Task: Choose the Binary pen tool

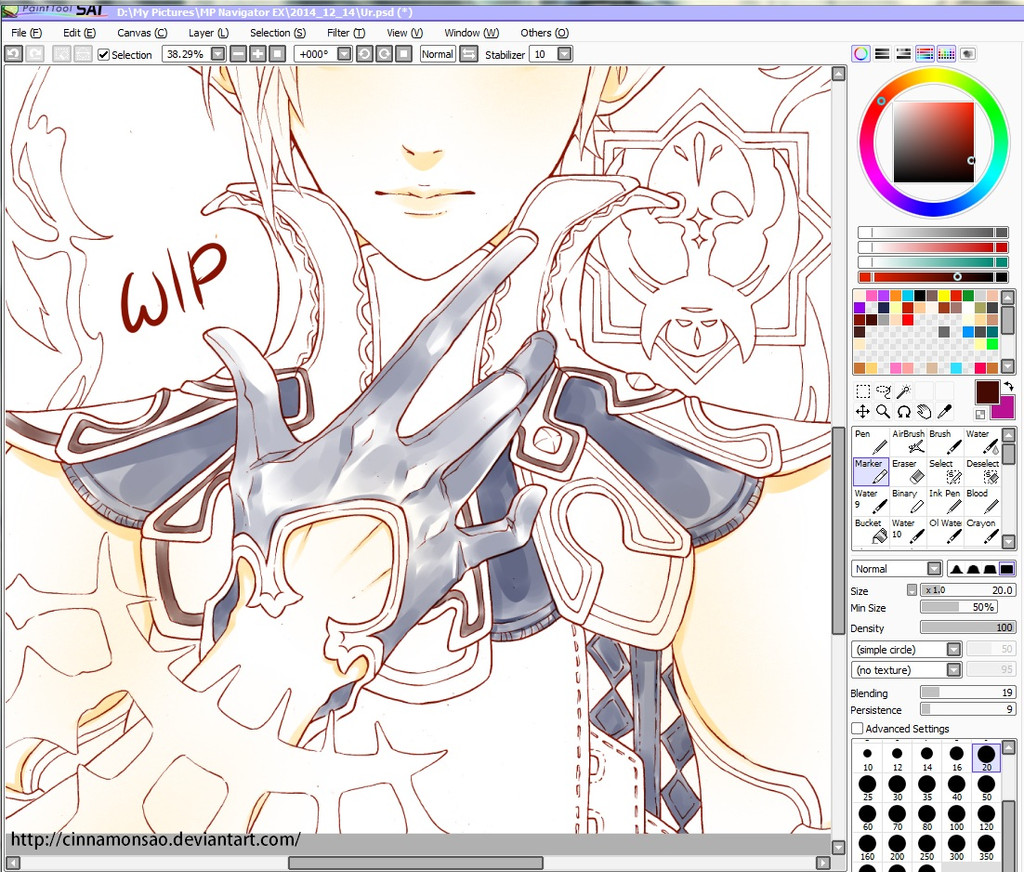Action: coord(908,501)
